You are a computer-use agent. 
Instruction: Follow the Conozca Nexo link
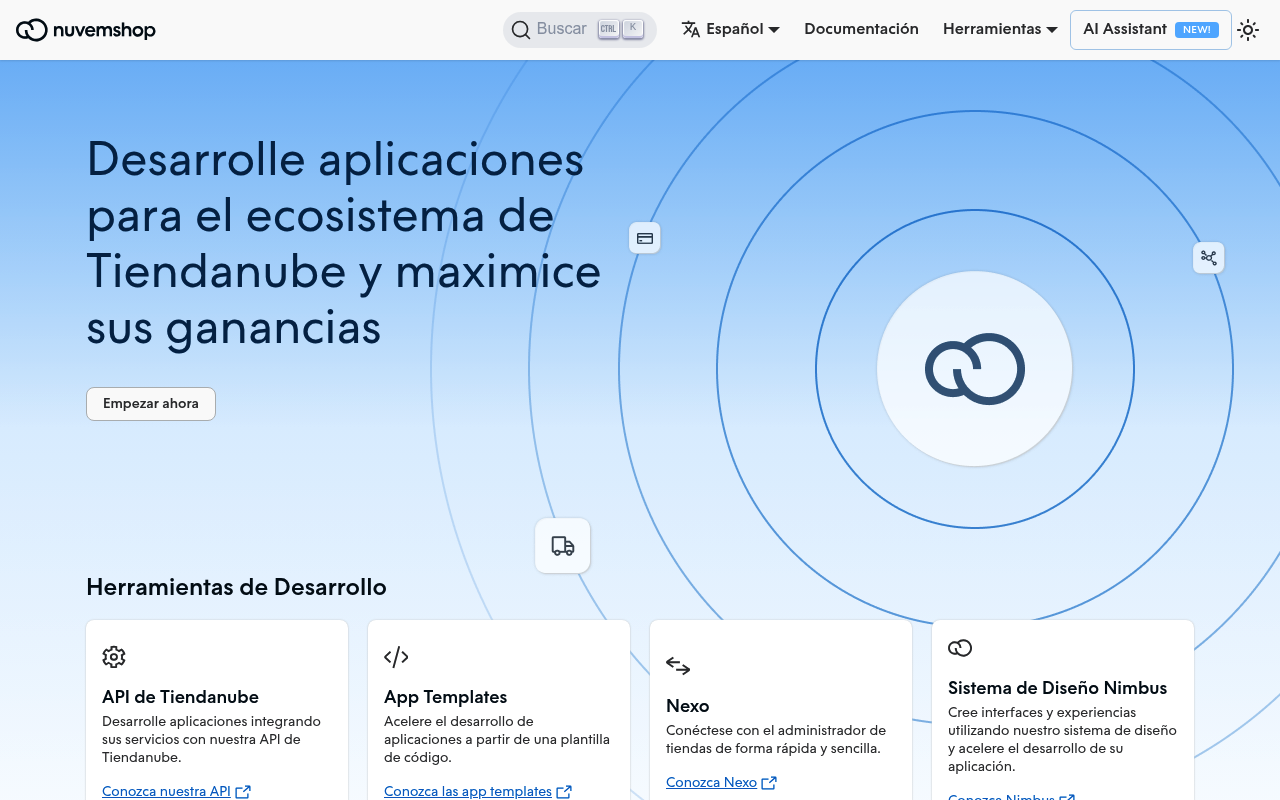(x=711, y=783)
